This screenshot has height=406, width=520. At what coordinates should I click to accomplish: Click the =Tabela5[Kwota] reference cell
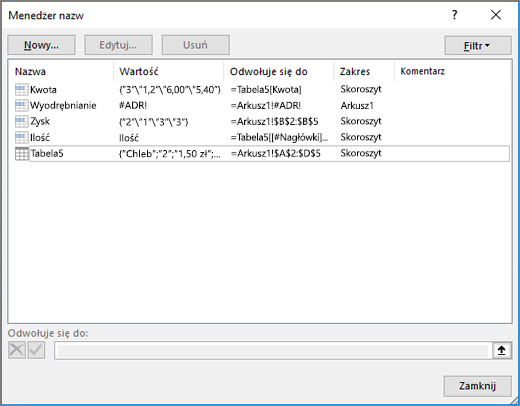click(x=266, y=89)
